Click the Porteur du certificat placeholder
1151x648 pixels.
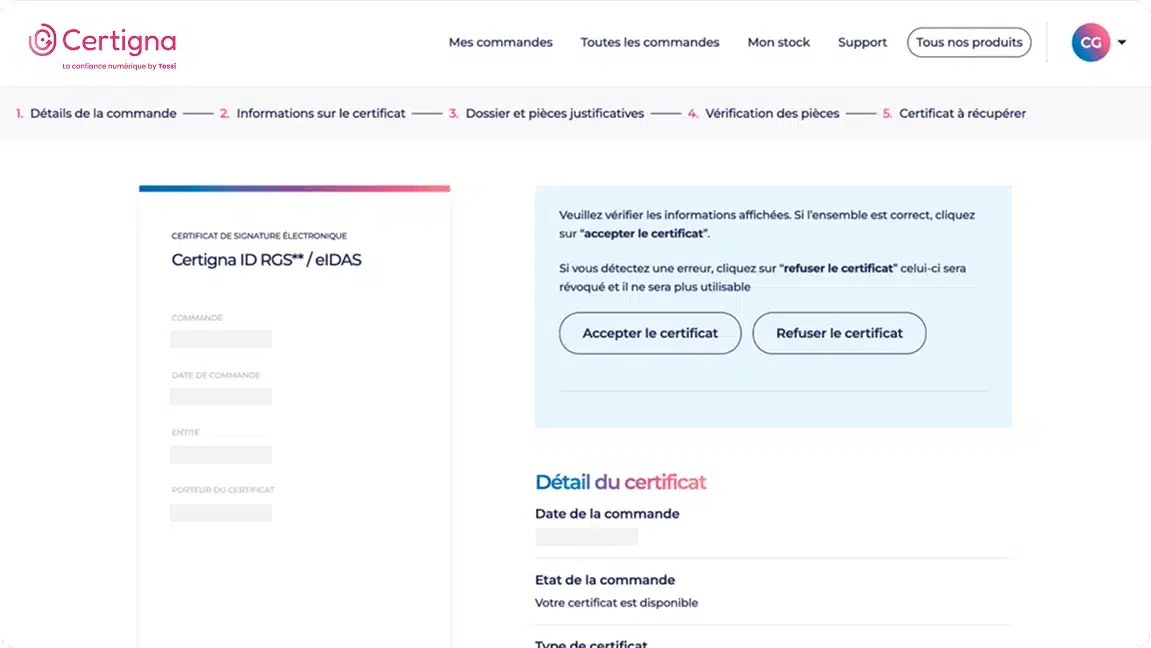click(x=221, y=512)
